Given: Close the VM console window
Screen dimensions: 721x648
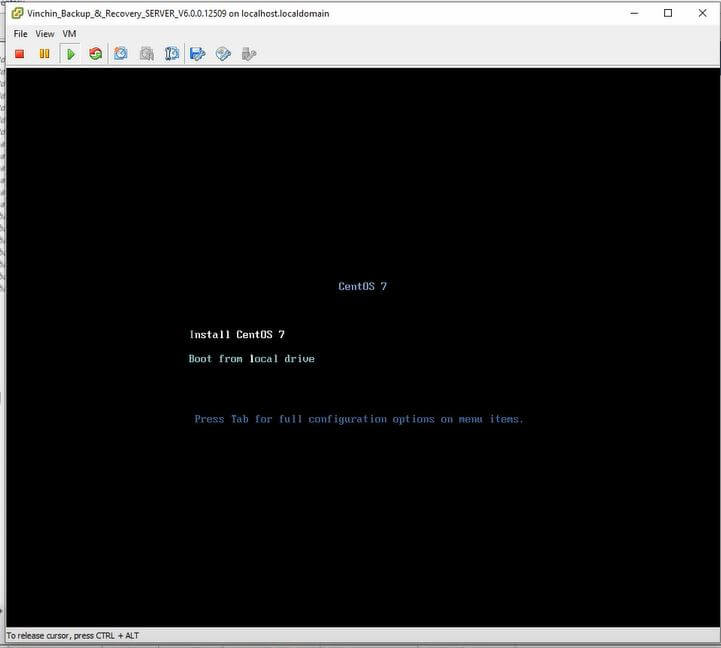Looking at the screenshot, I should click(702, 13).
